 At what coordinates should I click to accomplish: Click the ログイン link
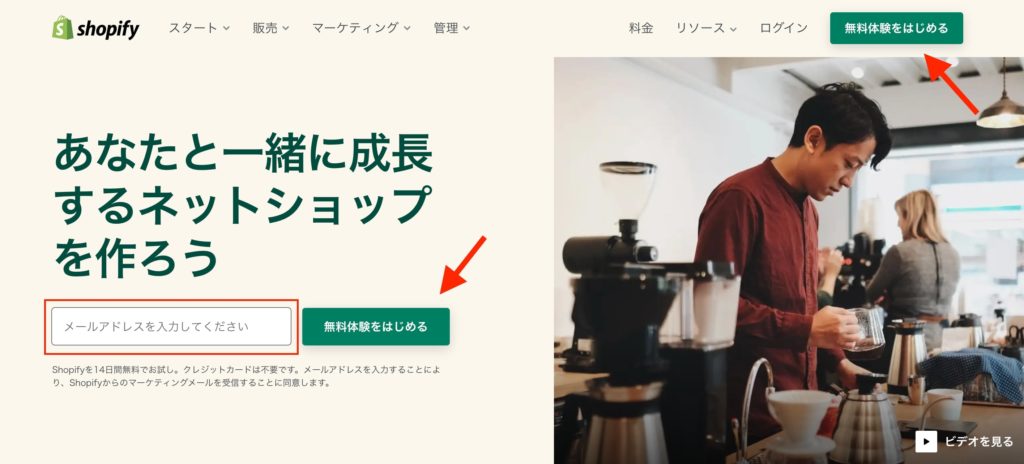784,28
